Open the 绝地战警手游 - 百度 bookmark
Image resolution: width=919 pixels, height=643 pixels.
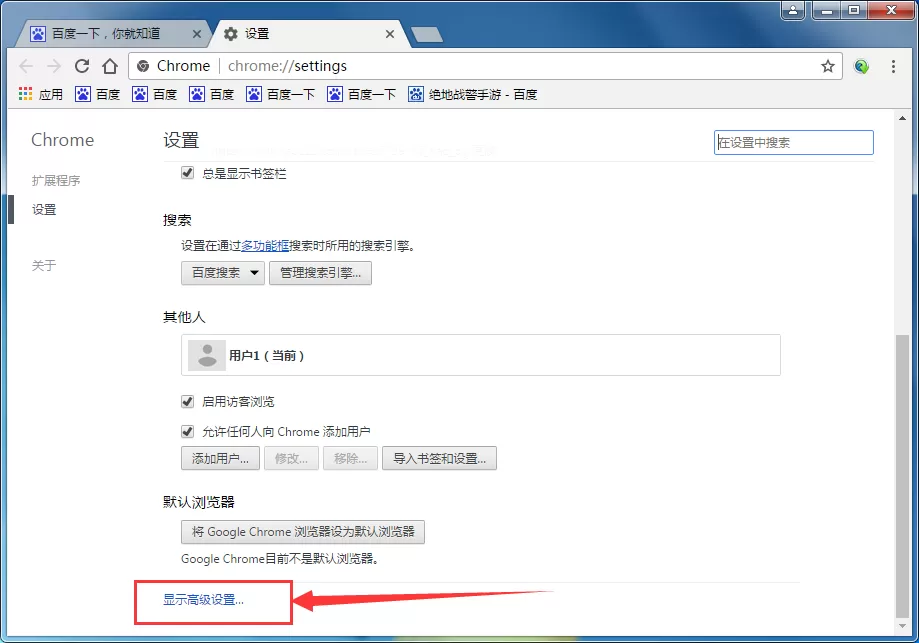click(x=473, y=94)
